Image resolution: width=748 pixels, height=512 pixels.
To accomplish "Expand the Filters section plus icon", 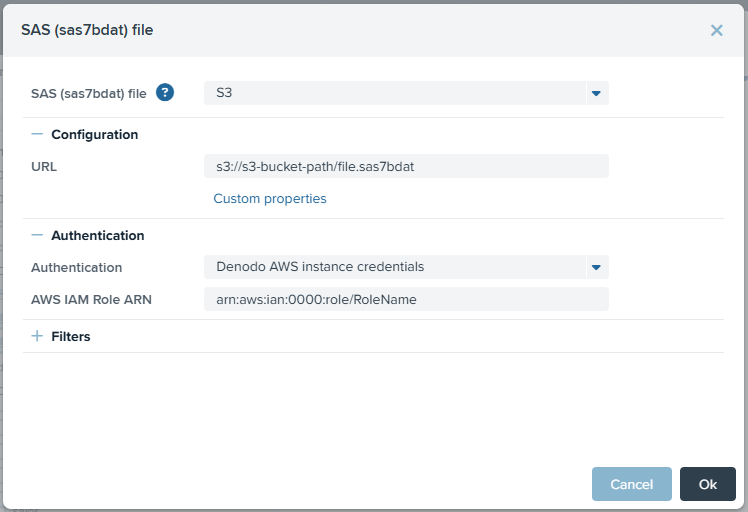I will click(x=37, y=336).
